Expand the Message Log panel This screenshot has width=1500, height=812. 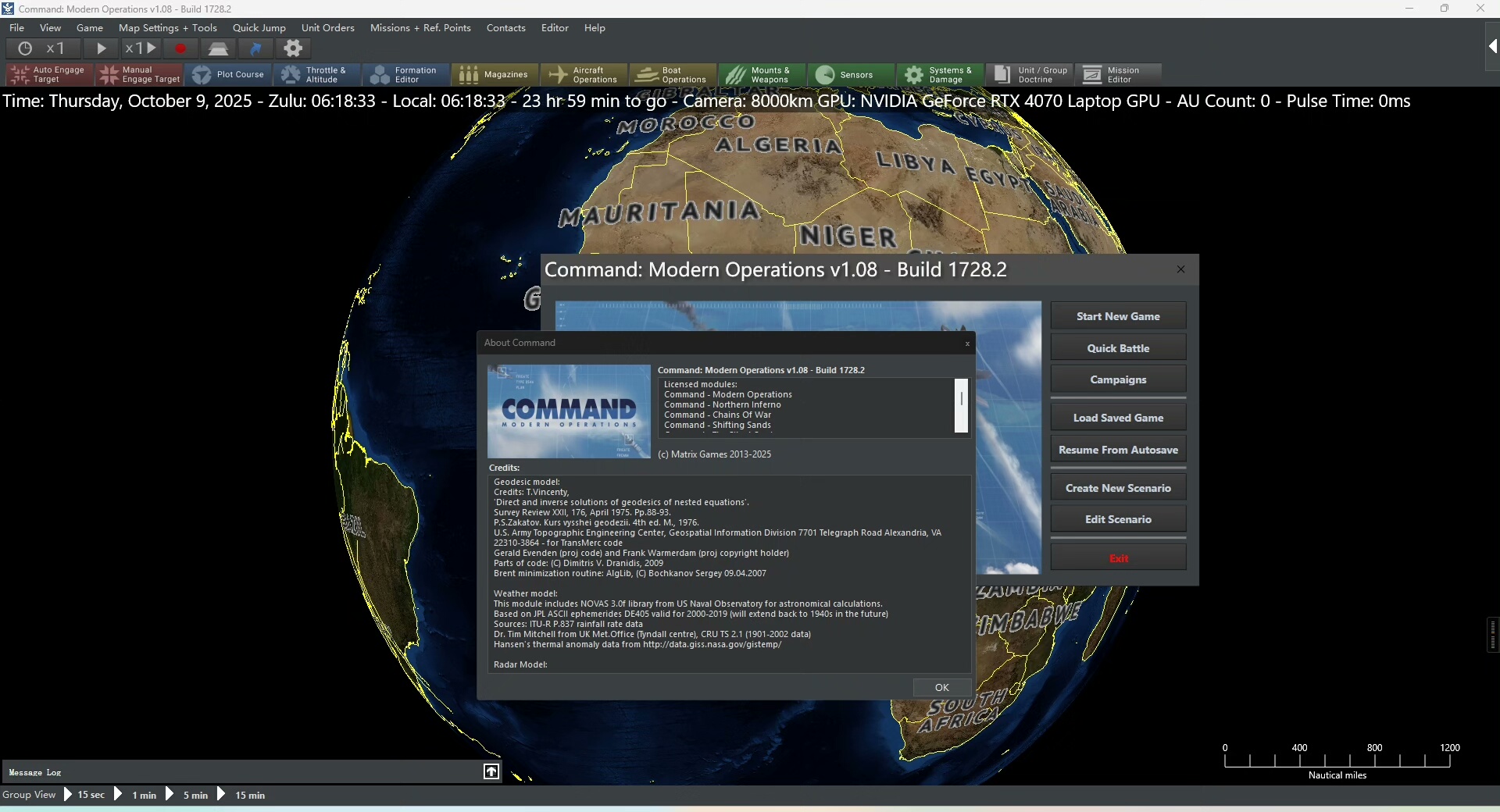tap(491, 771)
